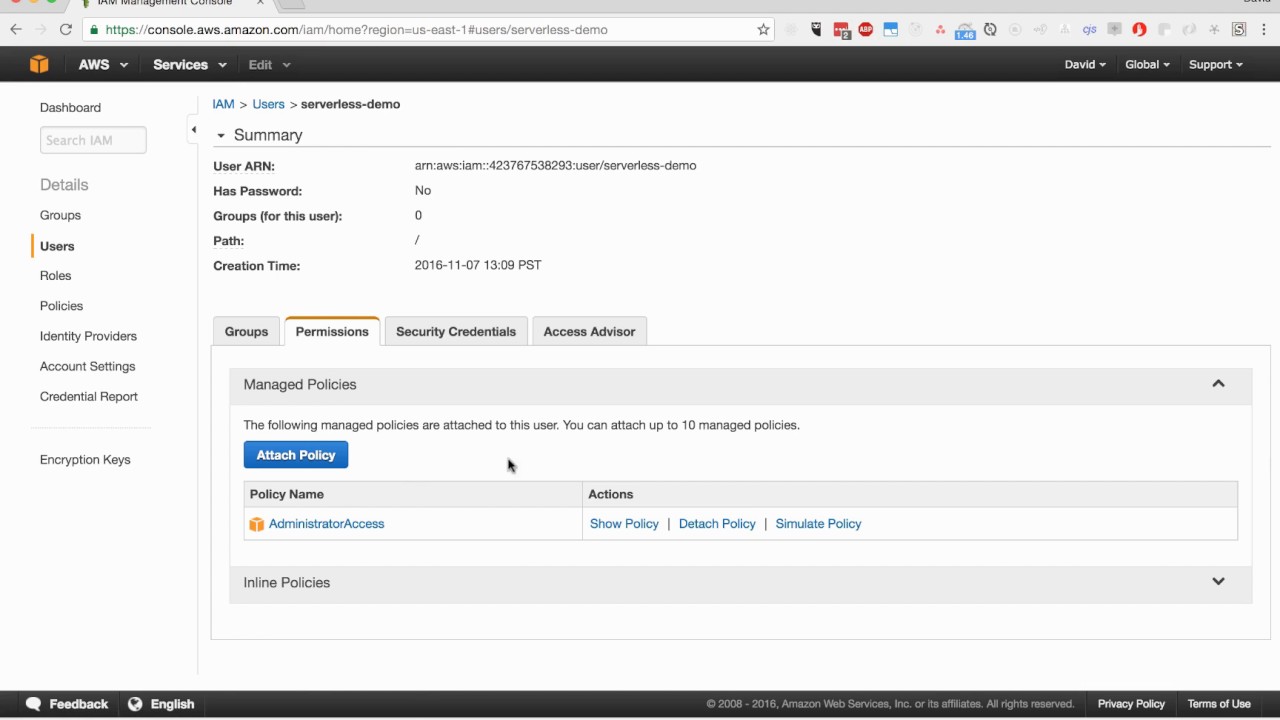This screenshot has width=1280, height=720.
Task: Open Account Settings in the sidebar
Action: click(87, 367)
